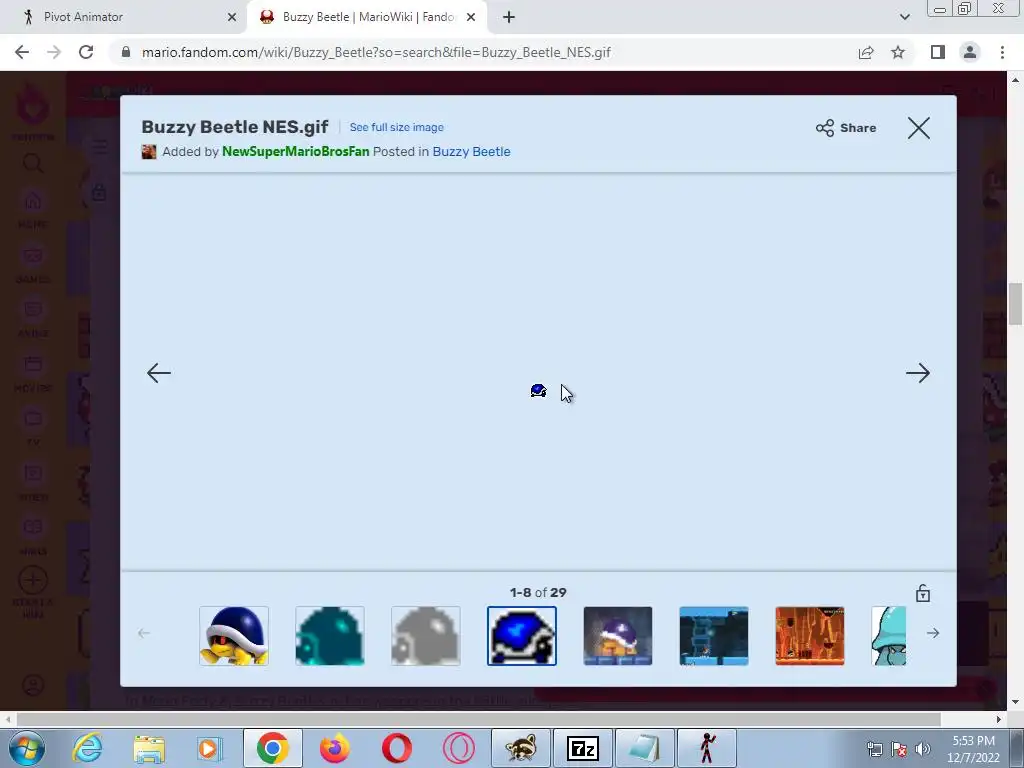Open Windows Explorer from taskbar
This screenshot has height=768, width=1024.
click(x=149, y=748)
